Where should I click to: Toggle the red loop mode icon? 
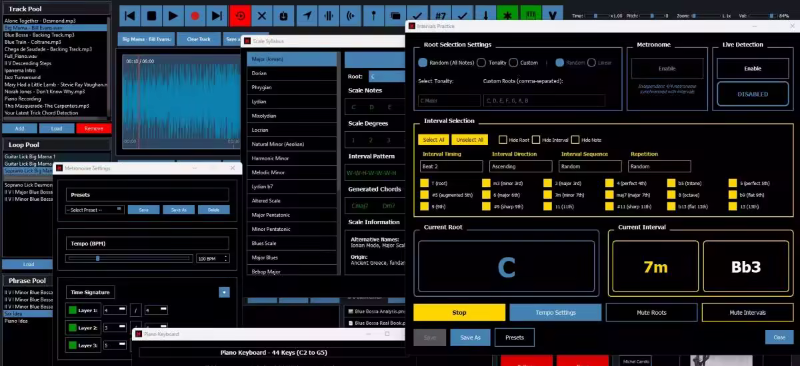point(240,16)
